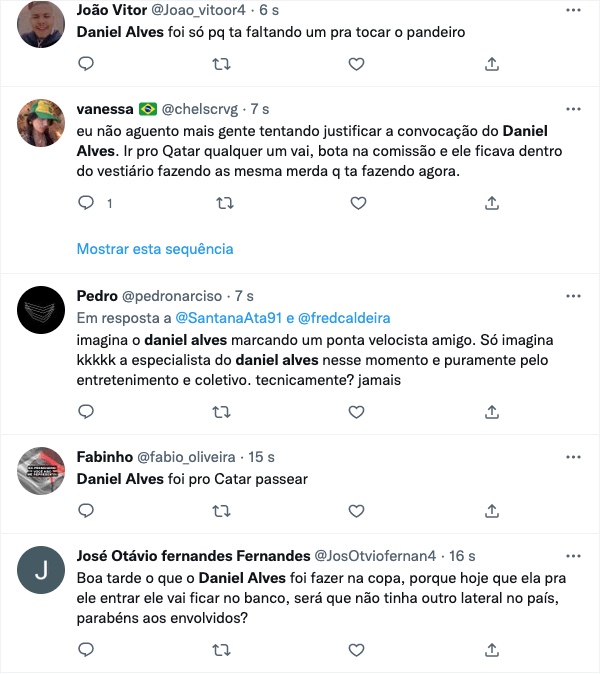This screenshot has width=604, height=674.
Task: Like João Vitor's tweet
Action: [x=356, y=64]
